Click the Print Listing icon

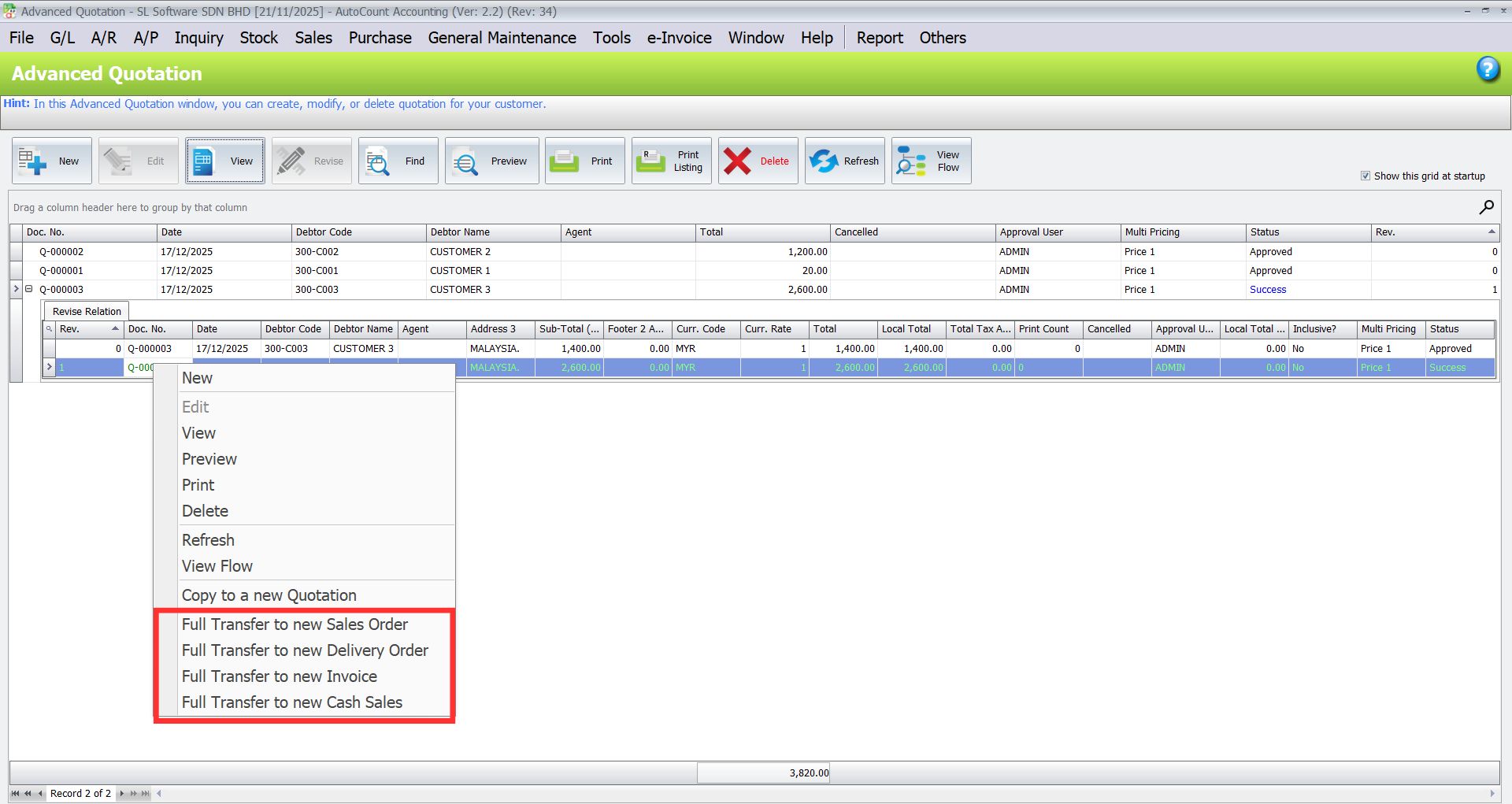point(671,161)
